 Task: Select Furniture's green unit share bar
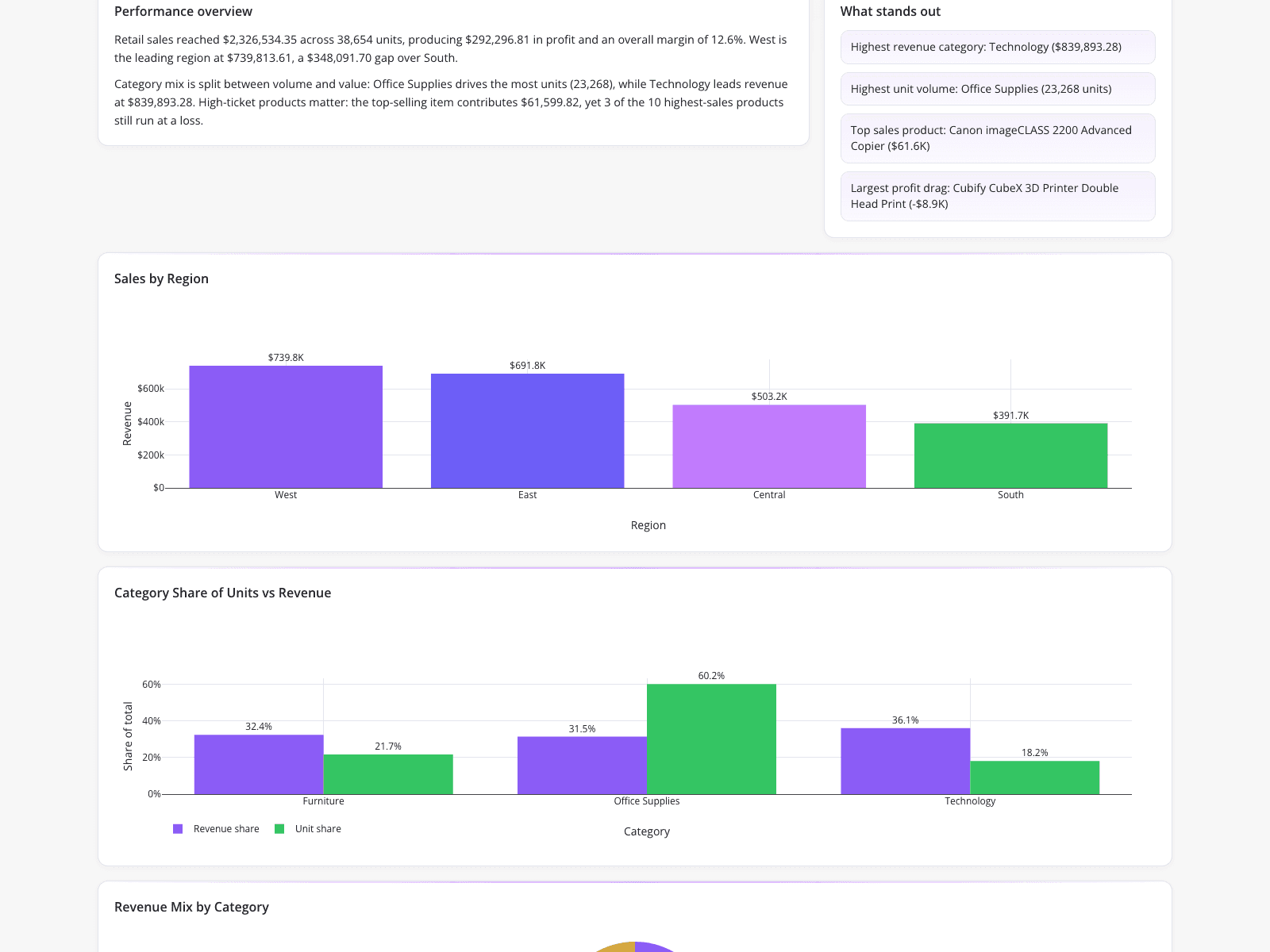point(388,774)
